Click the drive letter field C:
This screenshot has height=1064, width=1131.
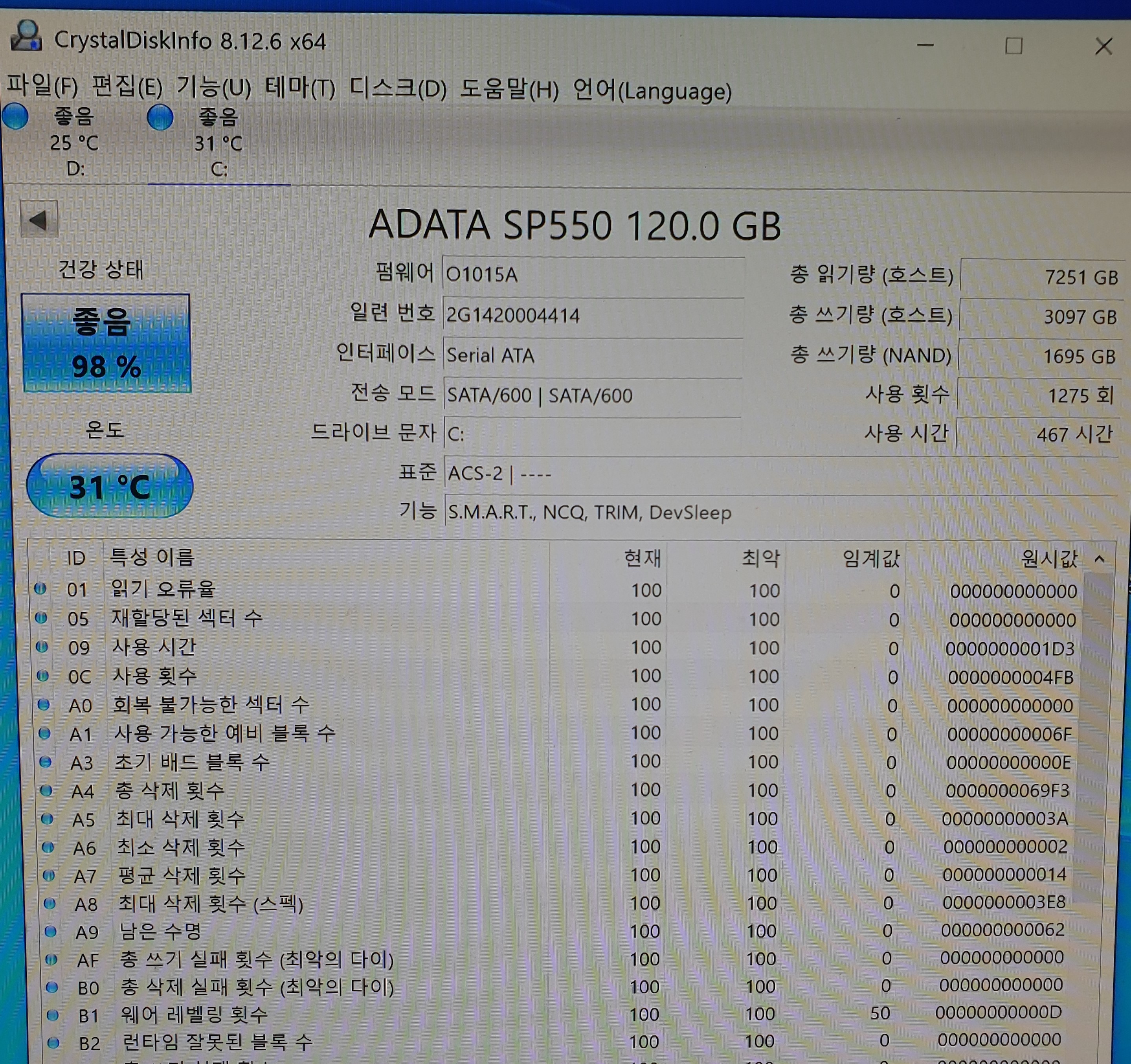tap(593, 434)
